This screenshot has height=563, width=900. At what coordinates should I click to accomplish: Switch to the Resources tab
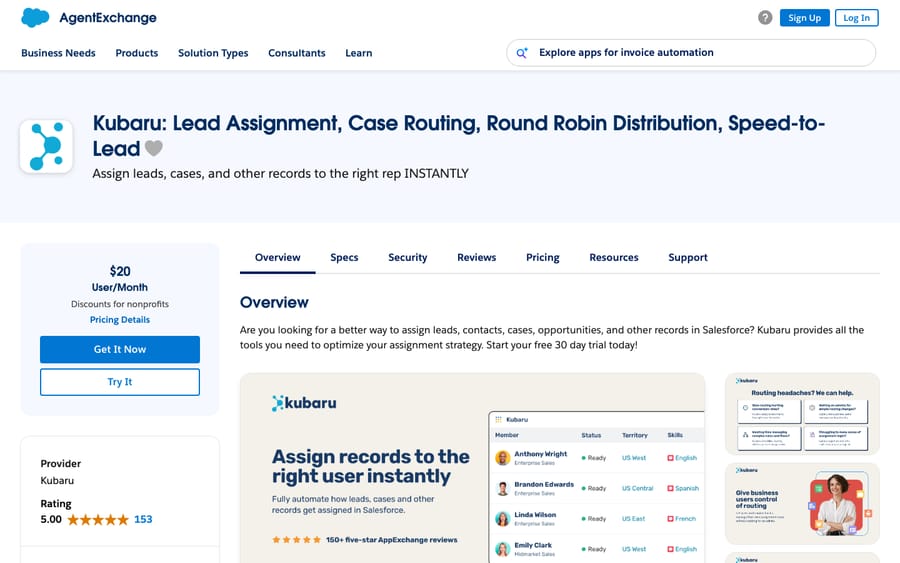point(614,258)
